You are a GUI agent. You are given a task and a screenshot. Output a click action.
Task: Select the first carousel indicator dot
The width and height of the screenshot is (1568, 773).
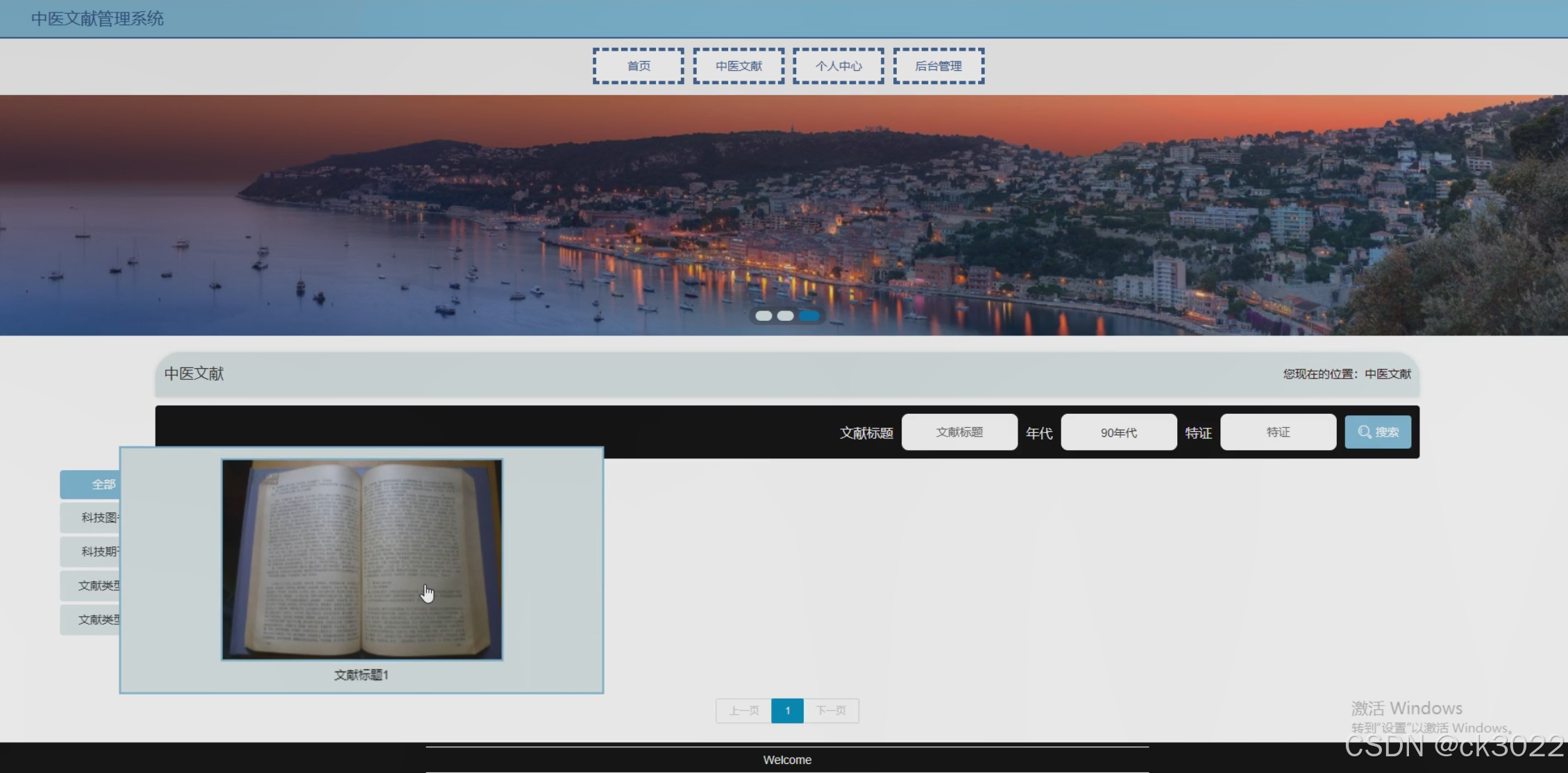(764, 316)
